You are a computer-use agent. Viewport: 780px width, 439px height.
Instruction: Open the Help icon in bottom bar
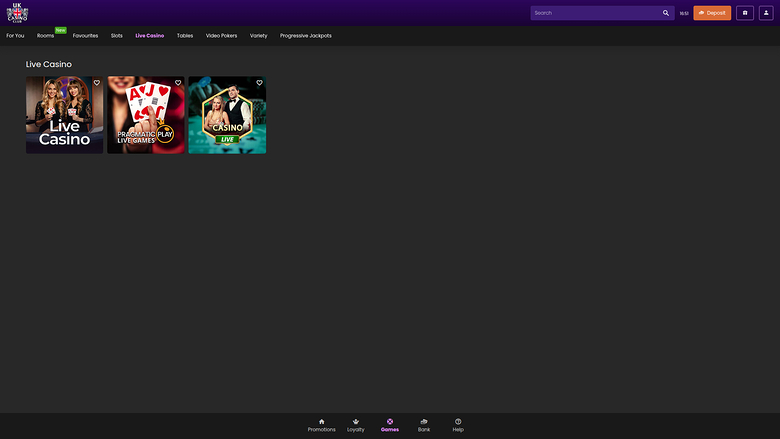pyautogui.click(x=458, y=424)
